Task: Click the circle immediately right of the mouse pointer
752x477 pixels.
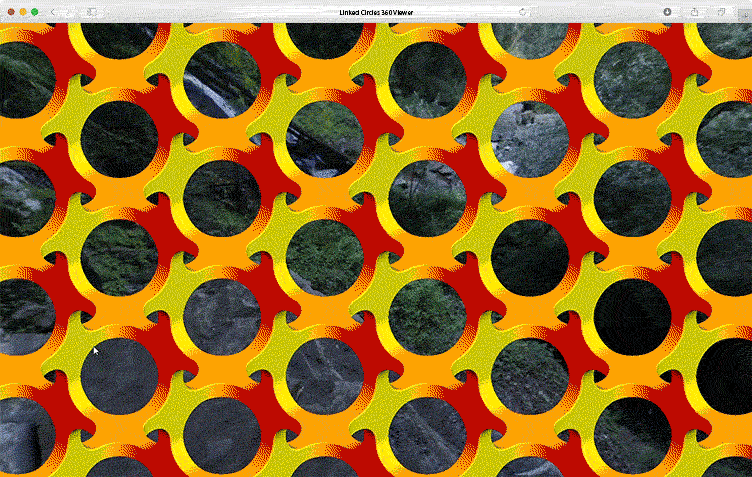Action: (x=119, y=375)
